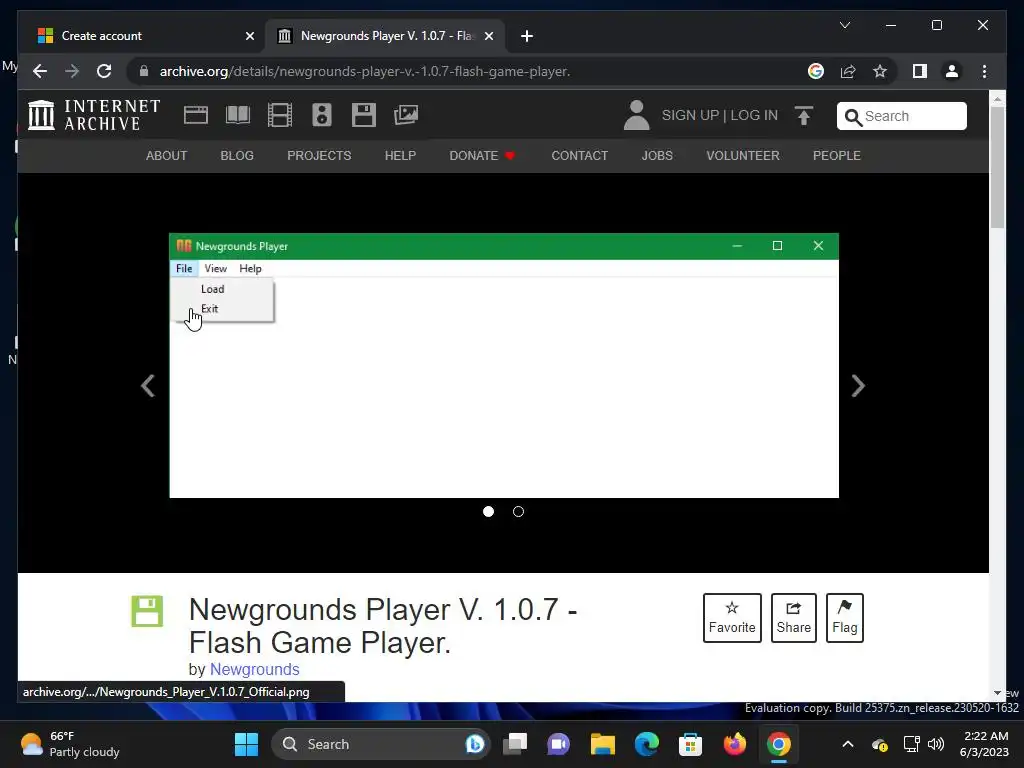Show next carousel image
Image resolution: width=1024 pixels, height=768 pixels.
[x=858, y=385]
